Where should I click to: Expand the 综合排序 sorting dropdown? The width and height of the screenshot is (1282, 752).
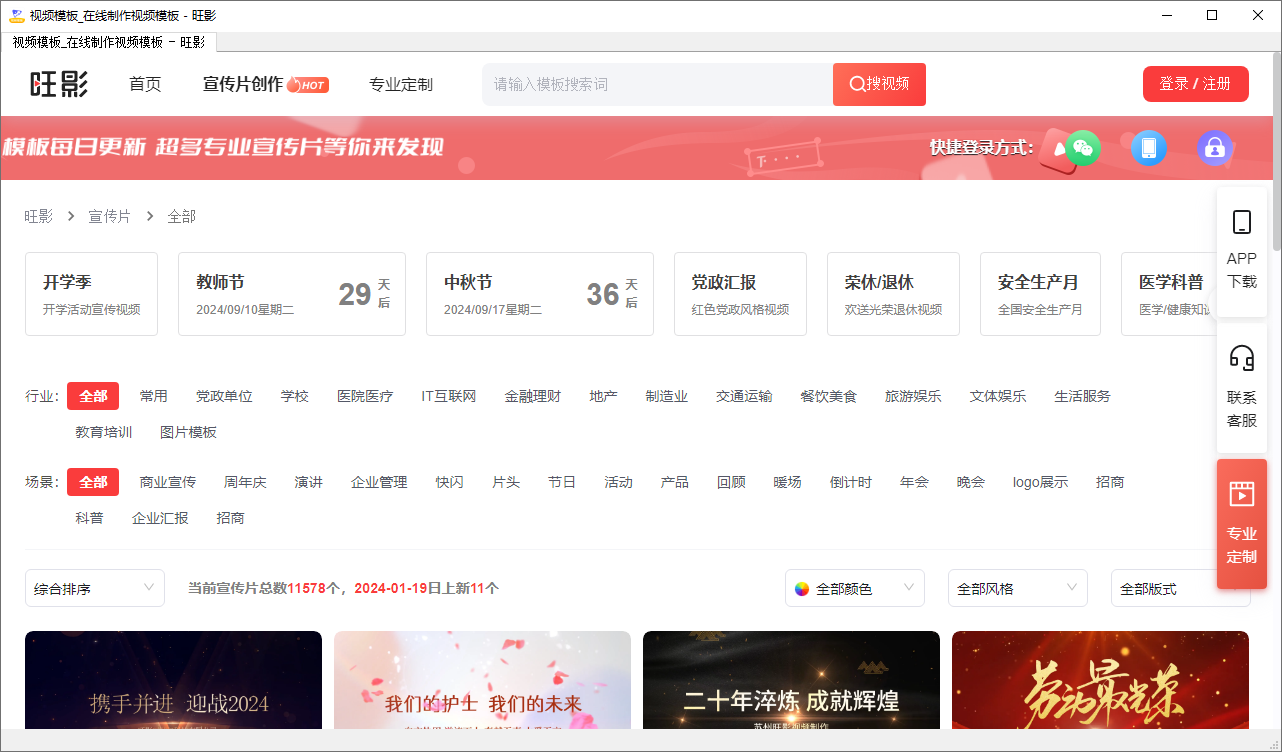(94, 588)
